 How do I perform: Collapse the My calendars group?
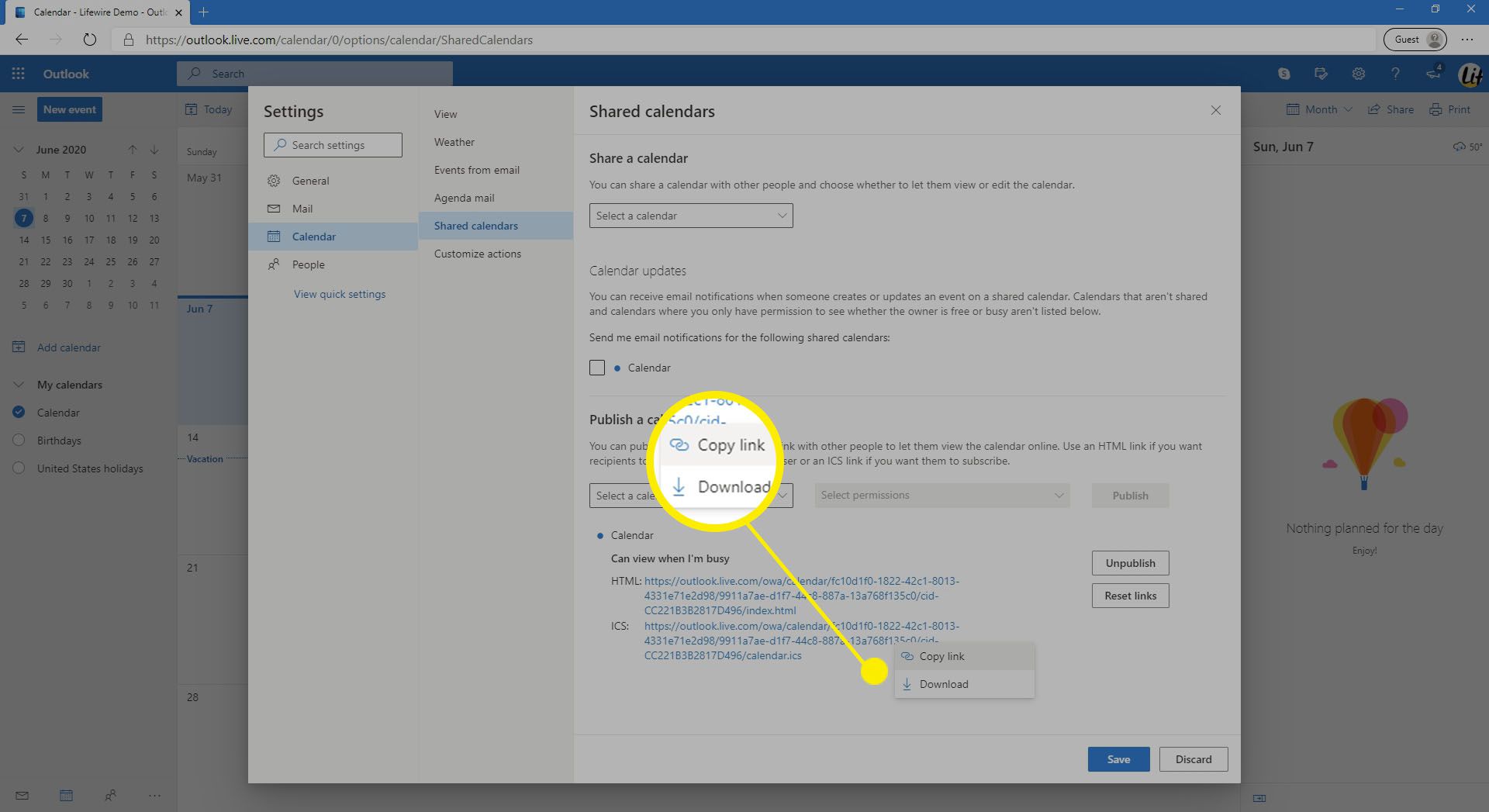pos(19,385)
